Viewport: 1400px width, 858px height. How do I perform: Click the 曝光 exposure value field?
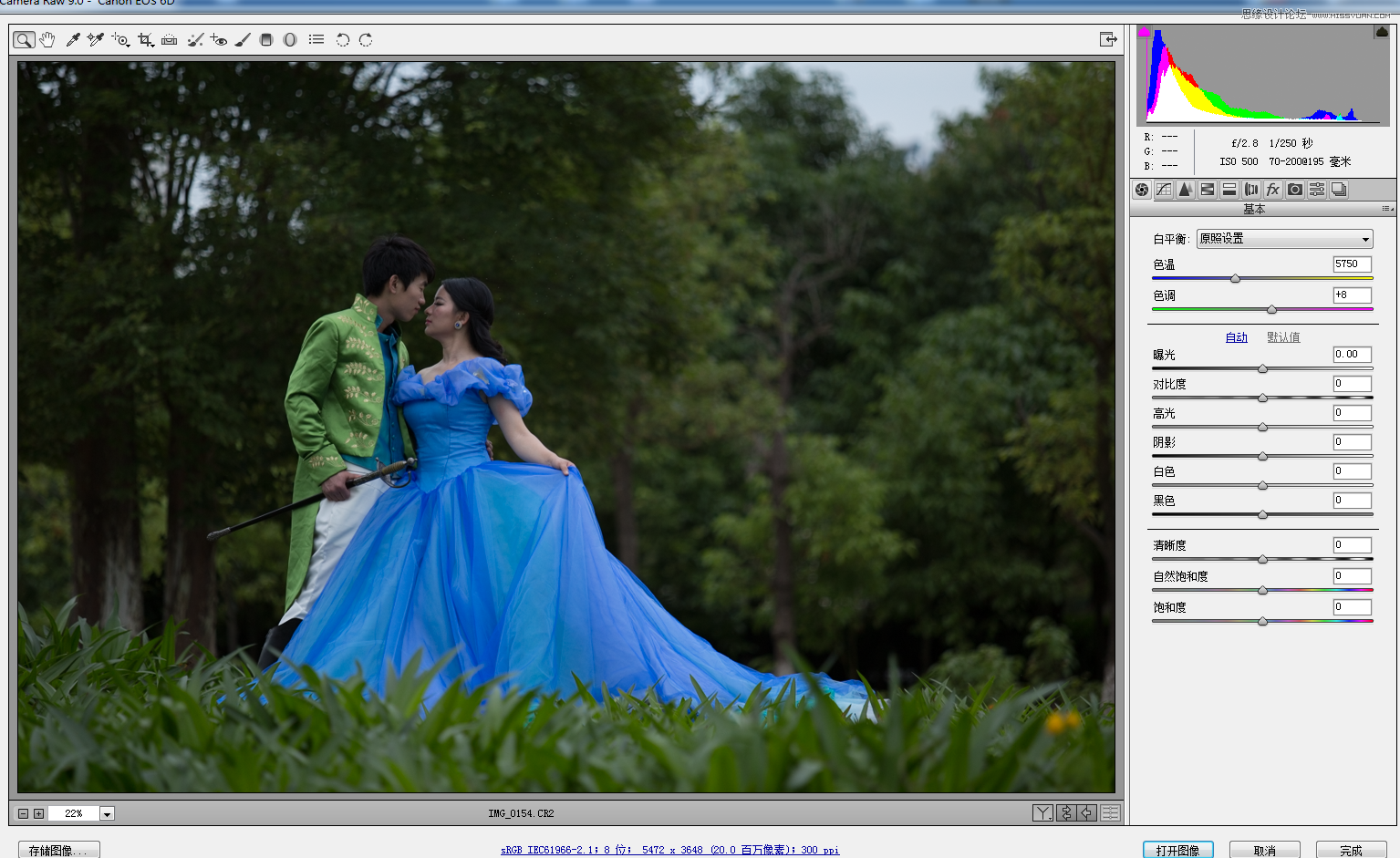click(1352, 355)
